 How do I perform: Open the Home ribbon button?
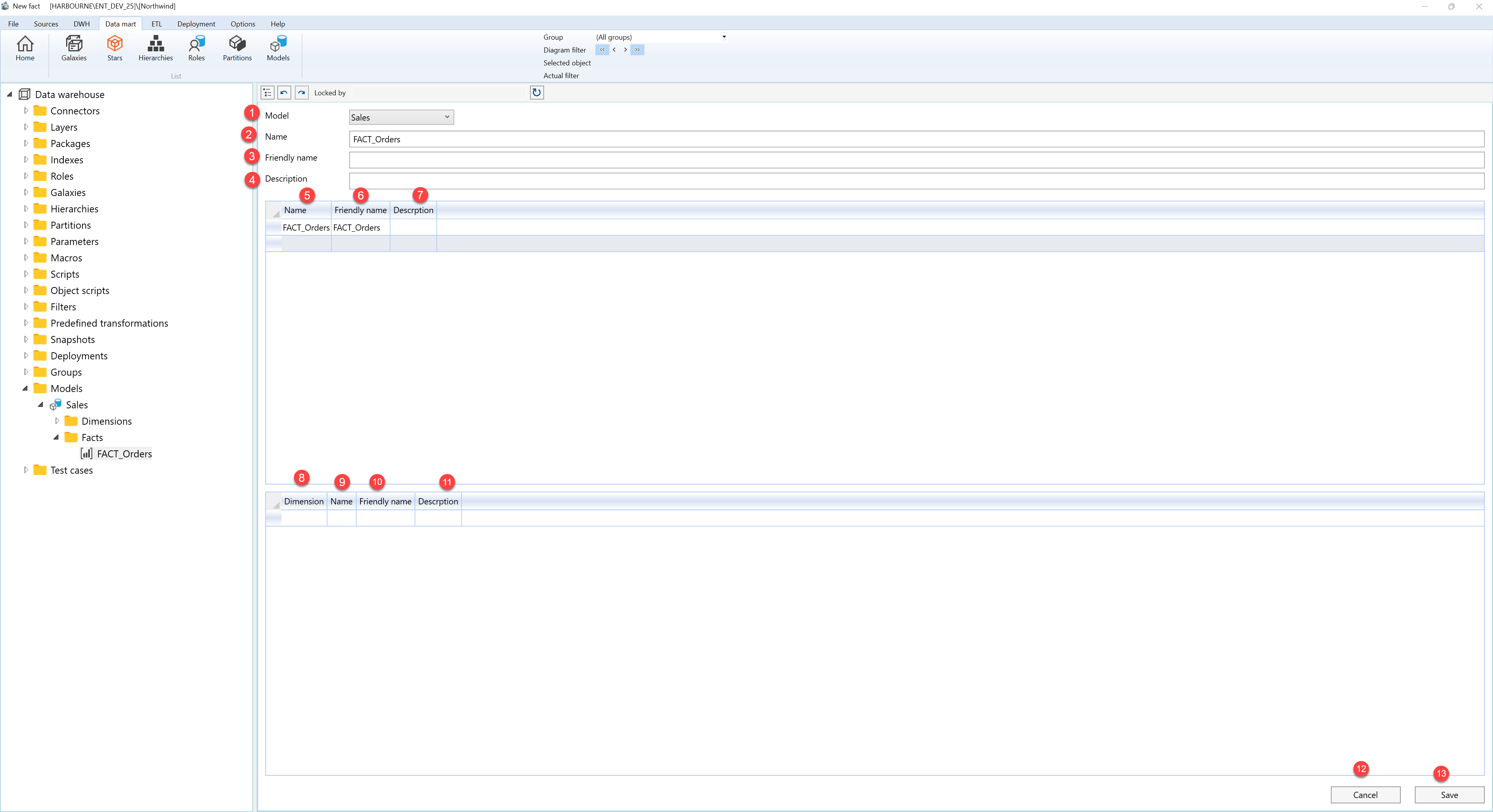(25, 48)
